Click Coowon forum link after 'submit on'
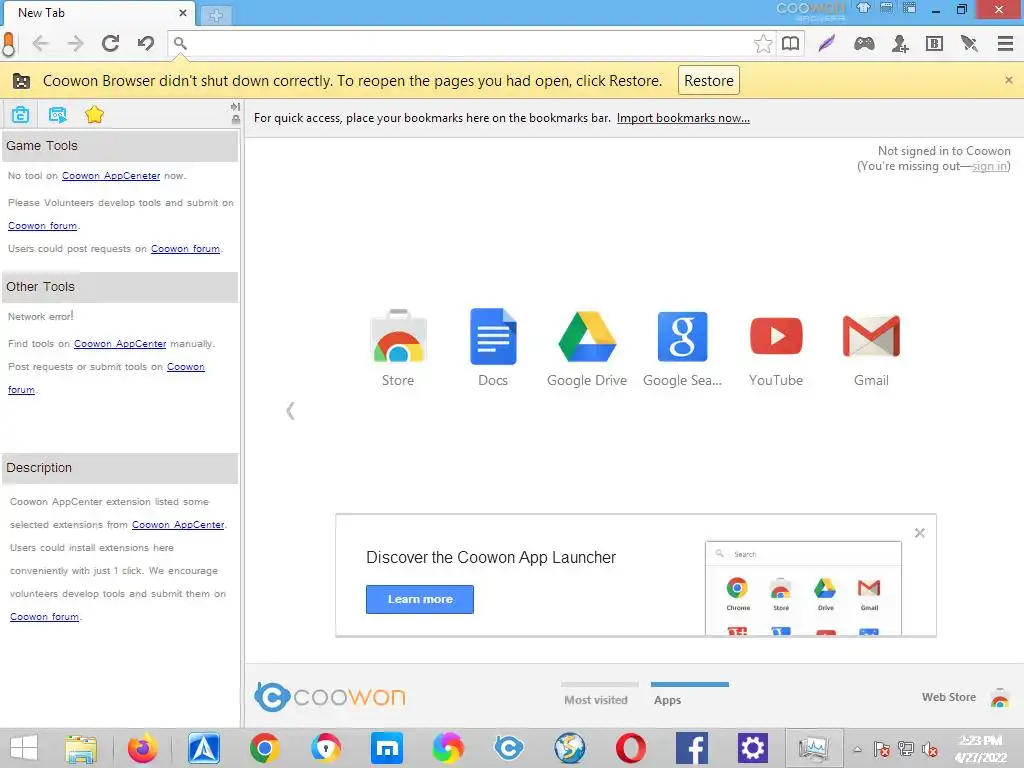Viewport: 1024px width, 768px height. [x=42, y=226]
